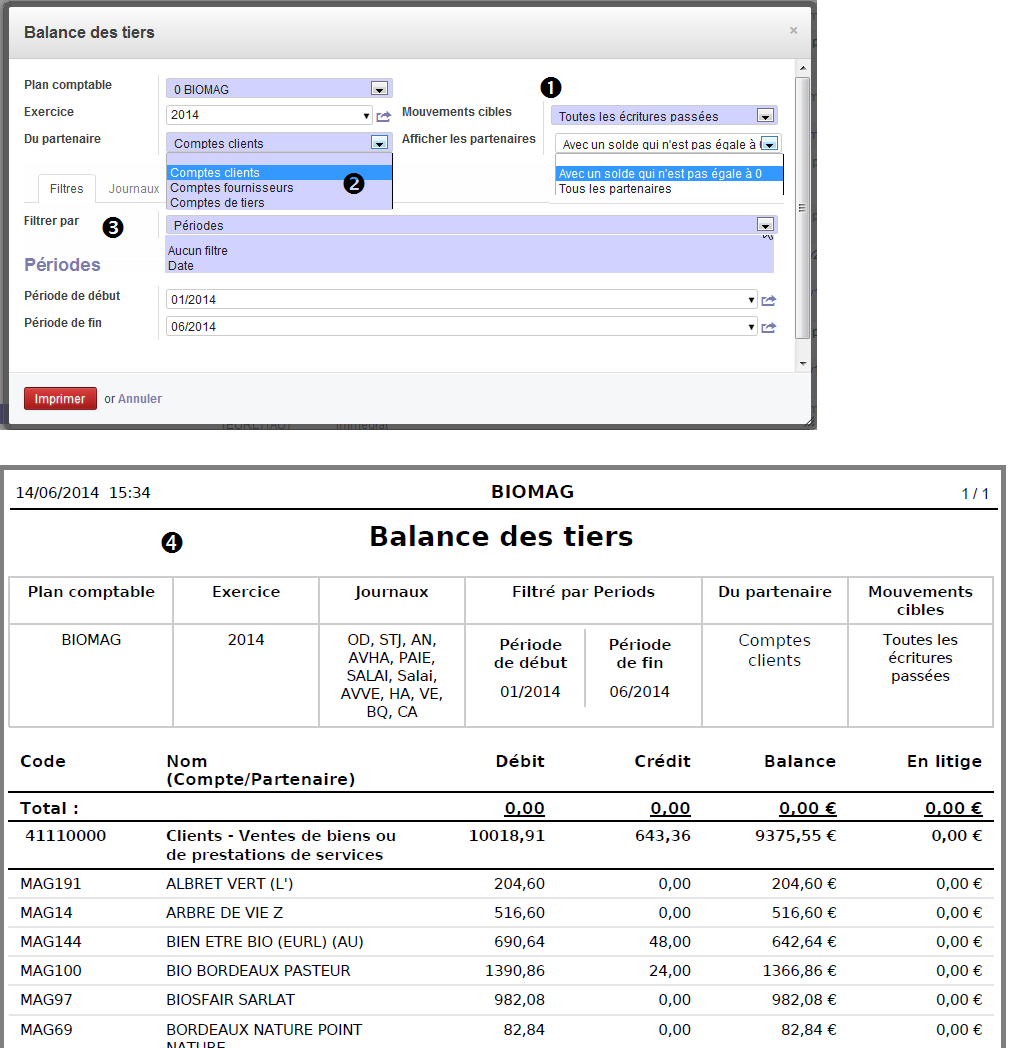Click the dialog scrollbar up arrow

(x=803, y=68)
